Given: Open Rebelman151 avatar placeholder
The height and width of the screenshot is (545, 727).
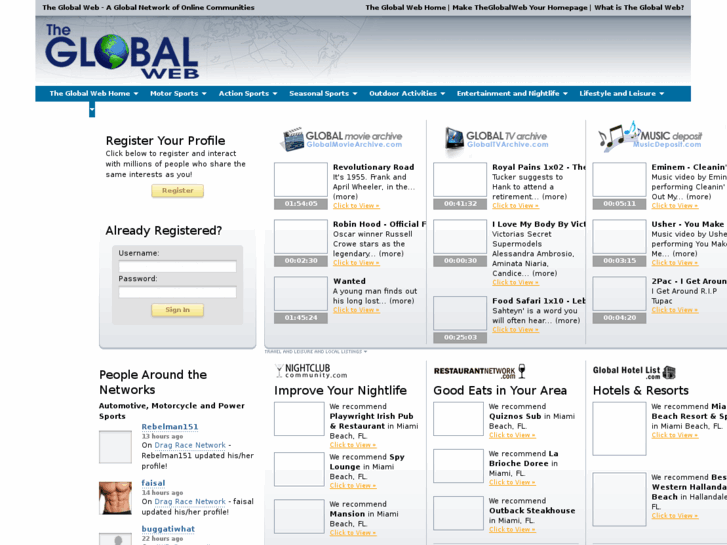Looking at the screenshot, I should coord(115,447).
